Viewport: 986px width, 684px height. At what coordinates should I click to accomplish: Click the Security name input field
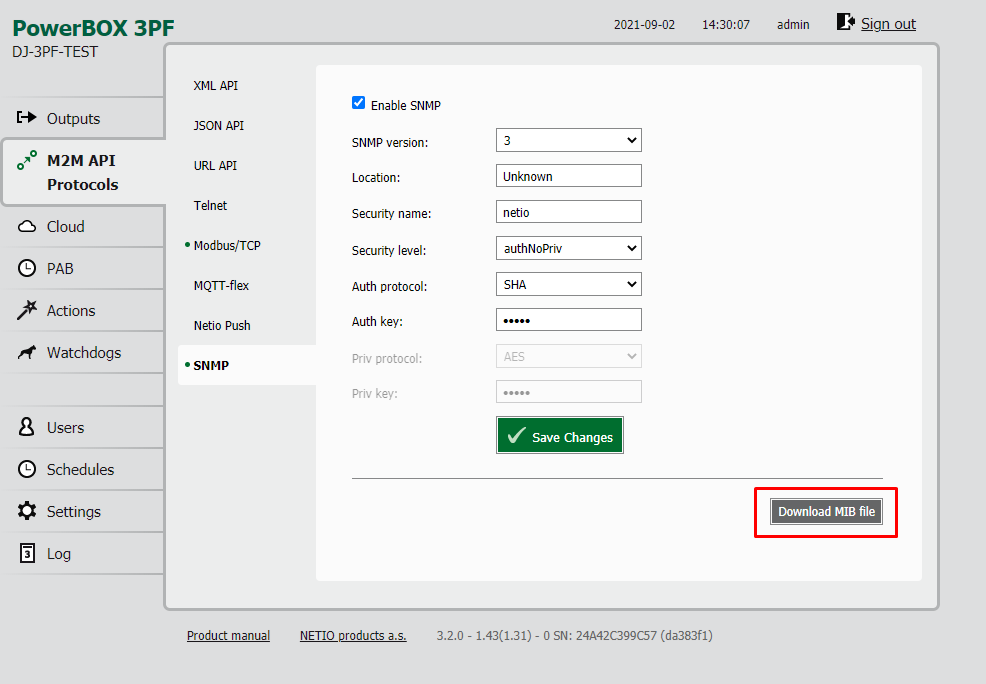point(568,212)
